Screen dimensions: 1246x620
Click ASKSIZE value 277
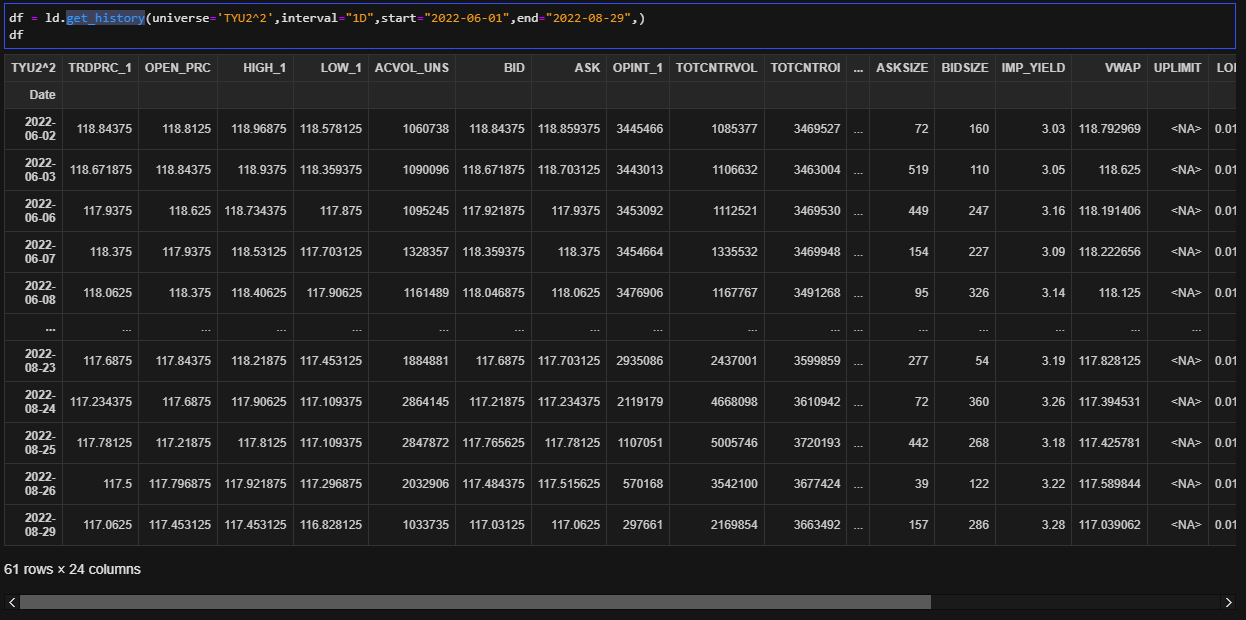click(x=918, y=361)
